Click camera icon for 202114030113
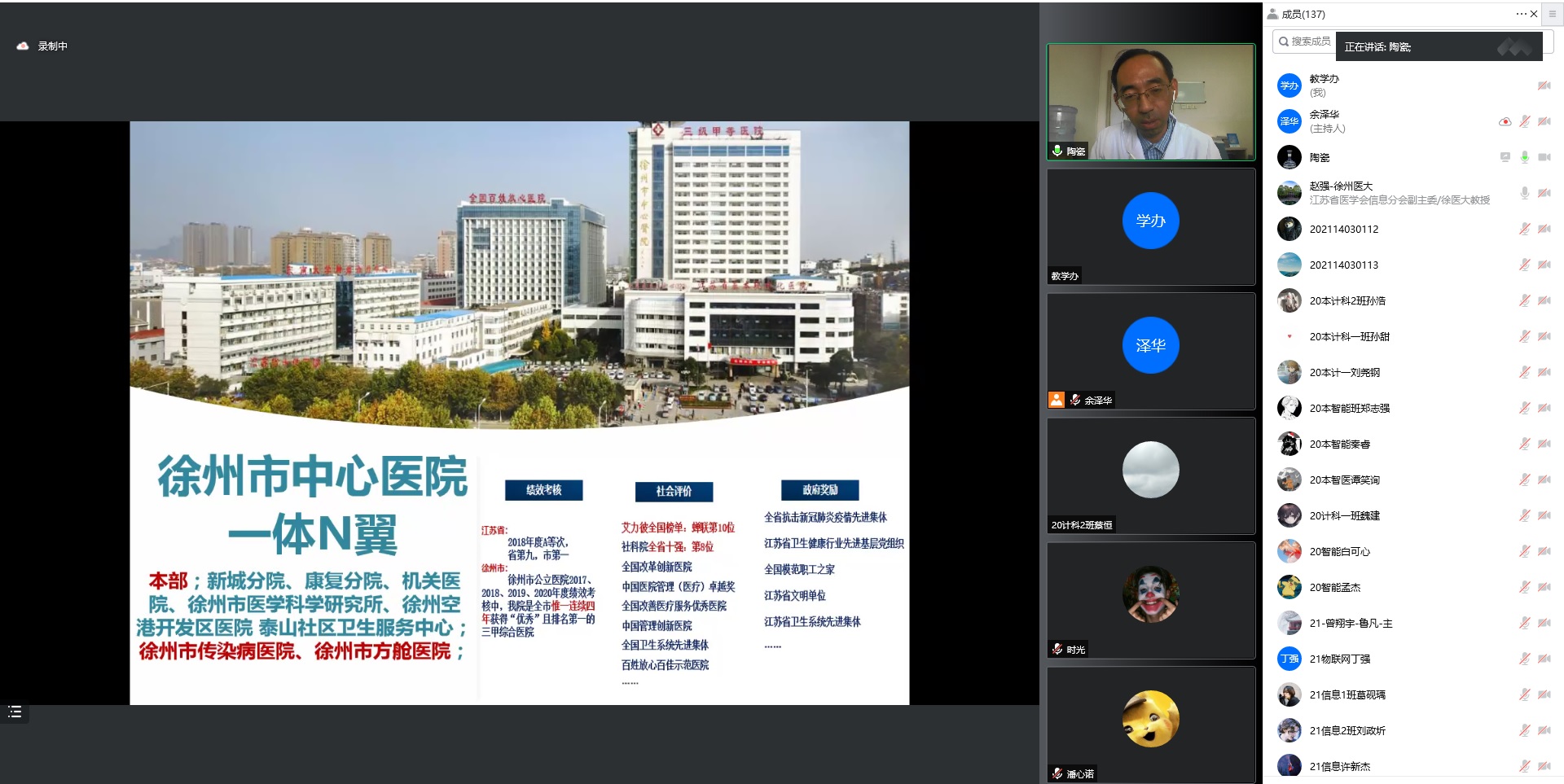 tap(1544, 265)
